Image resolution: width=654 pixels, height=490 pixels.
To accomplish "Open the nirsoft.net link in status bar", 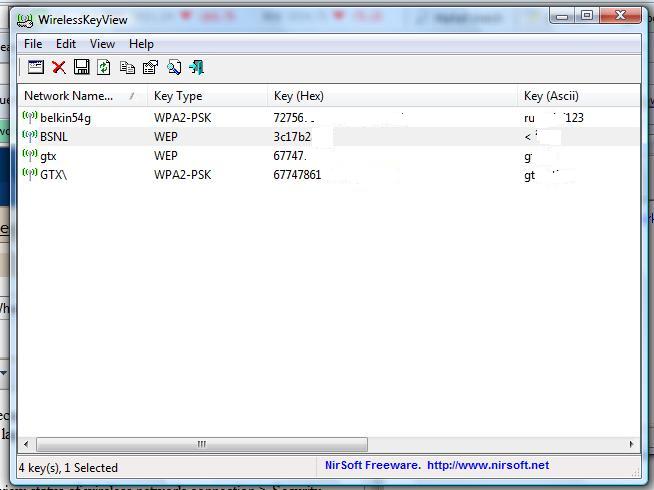I will 488,465.
